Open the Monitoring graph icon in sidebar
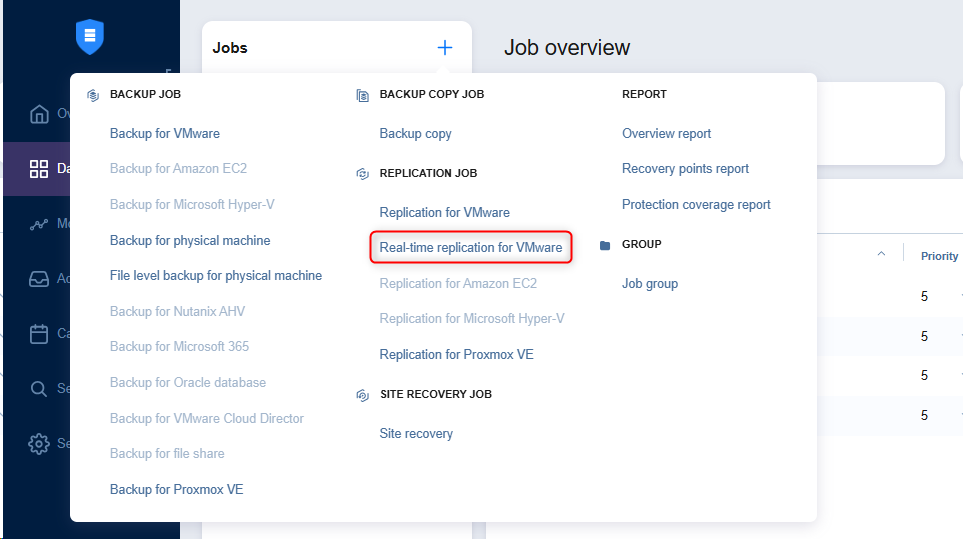 [x=39, y=224]
